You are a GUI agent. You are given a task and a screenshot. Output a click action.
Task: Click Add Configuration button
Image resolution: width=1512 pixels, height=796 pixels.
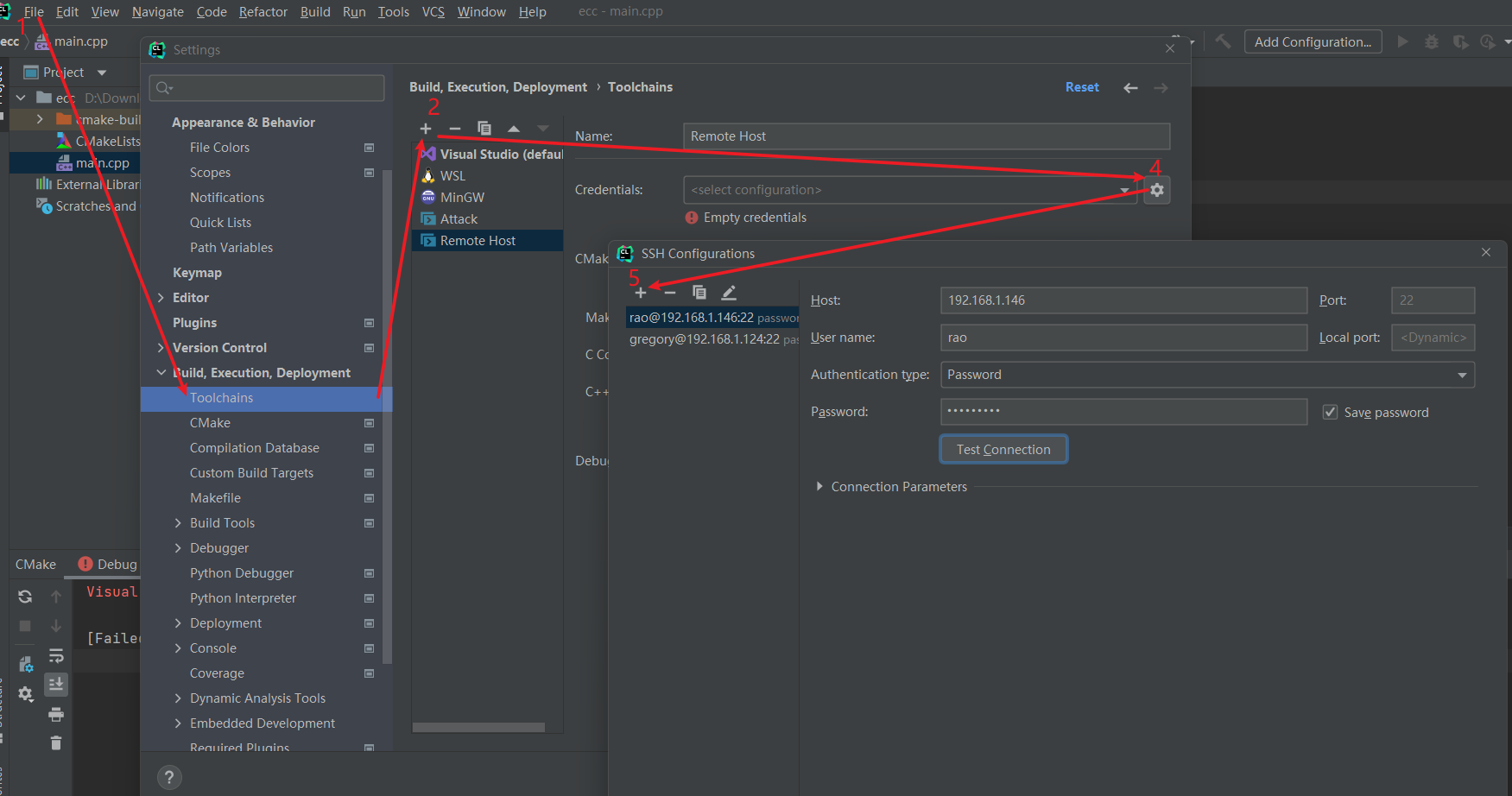click(x=1313, y=41)
